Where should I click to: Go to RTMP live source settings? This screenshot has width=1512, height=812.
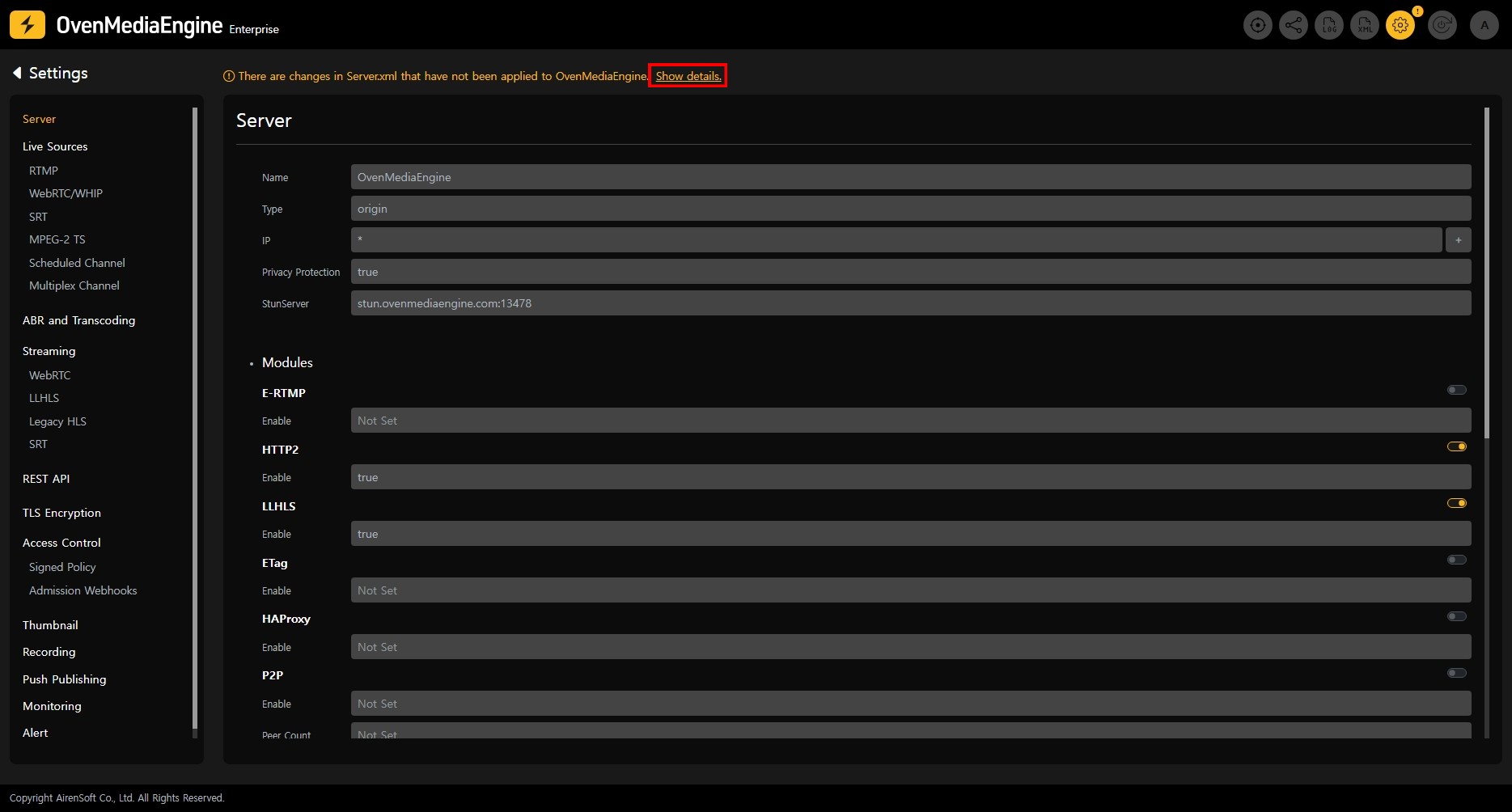coord(44,171)
